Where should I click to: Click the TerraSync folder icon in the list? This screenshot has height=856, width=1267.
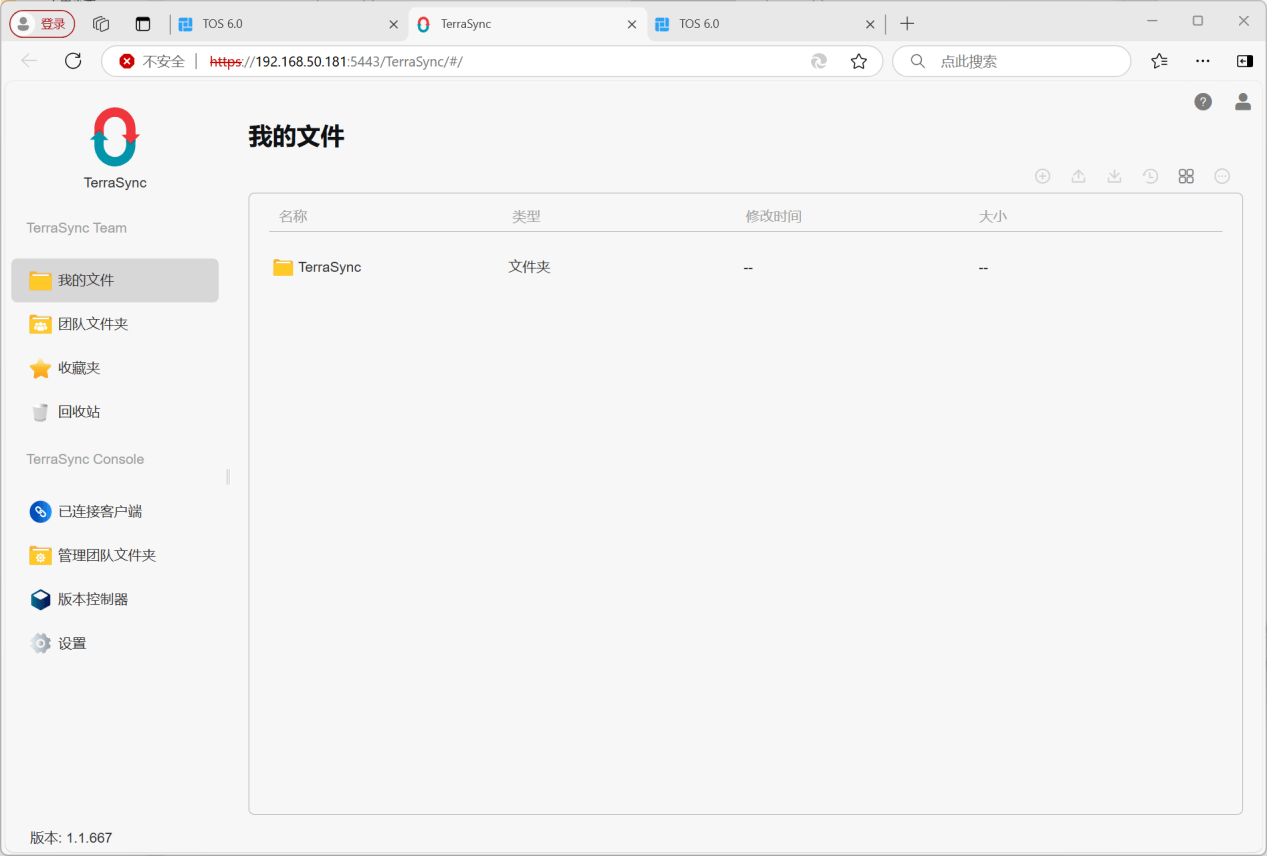point(283,268)
